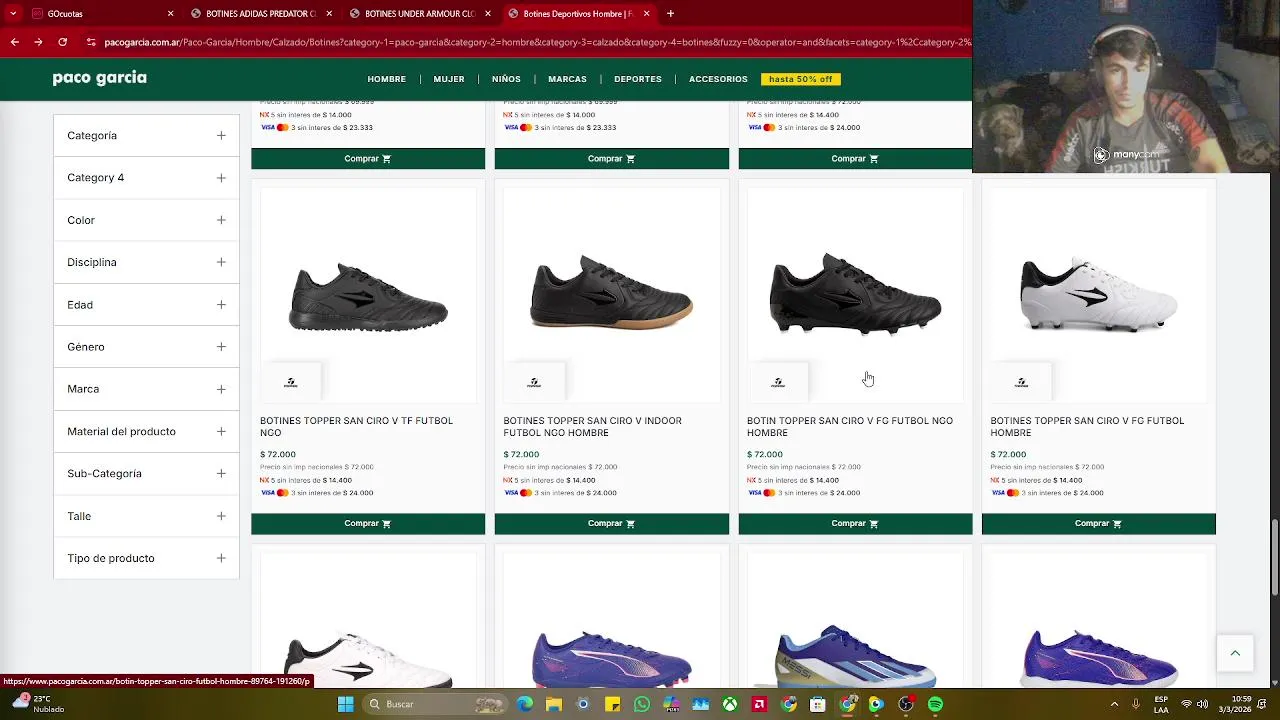Screen dimensions: 1280x720
Task: Click the black San Ciro V TF shoe image
Action: (368, 297)
